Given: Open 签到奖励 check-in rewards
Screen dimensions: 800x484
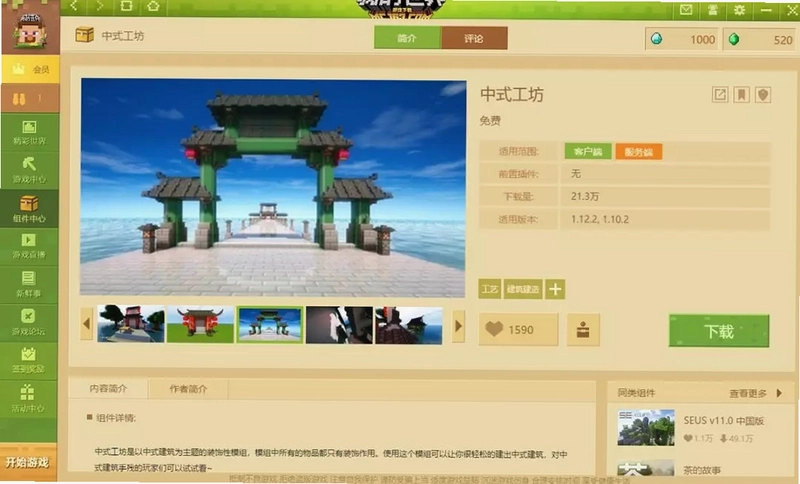Looking at the screenshot, I should point(30,361).
